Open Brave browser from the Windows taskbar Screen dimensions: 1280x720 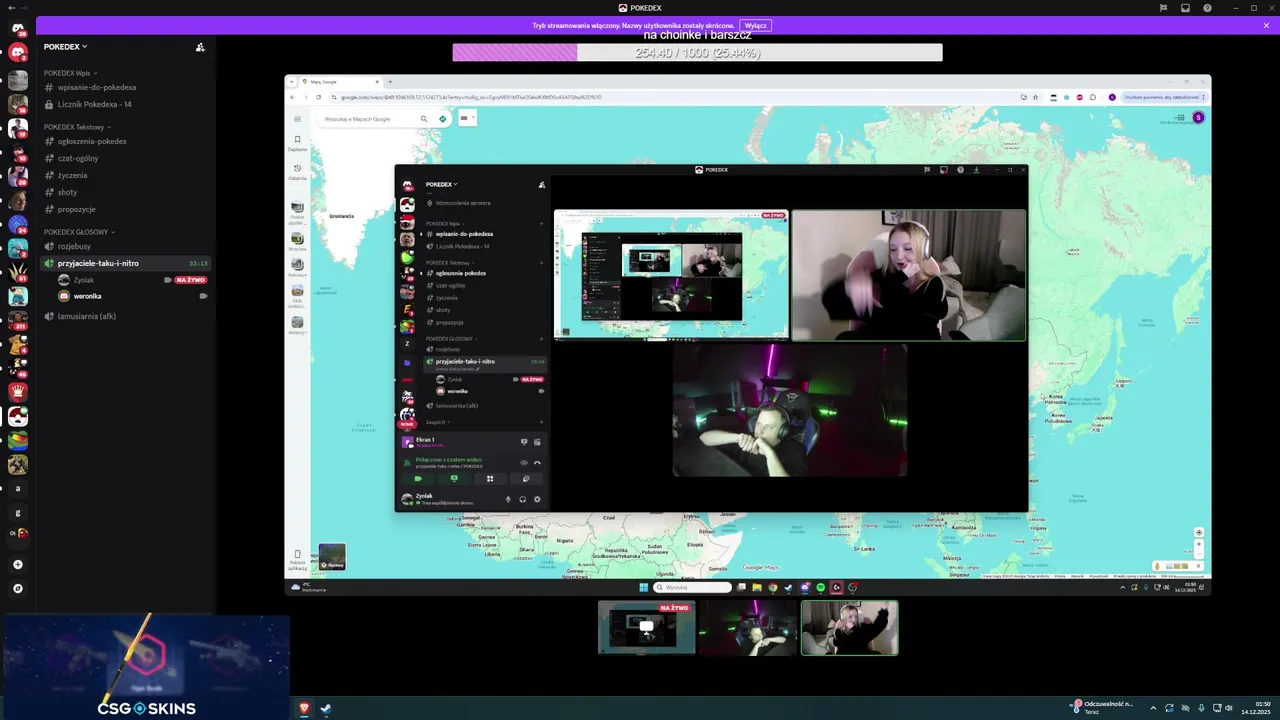(x=305, y=708)
